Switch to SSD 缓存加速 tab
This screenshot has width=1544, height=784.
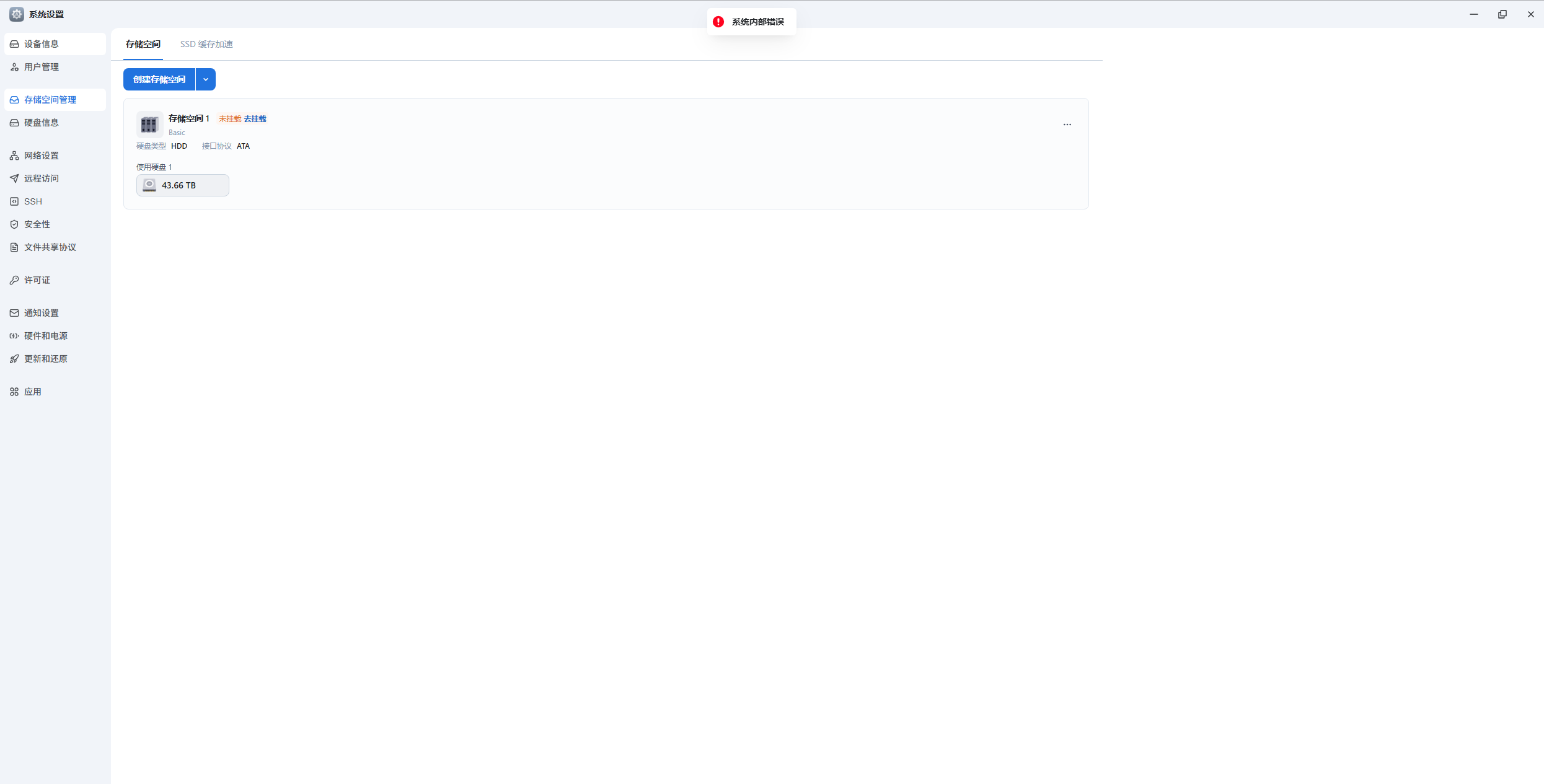coord(206,44)
